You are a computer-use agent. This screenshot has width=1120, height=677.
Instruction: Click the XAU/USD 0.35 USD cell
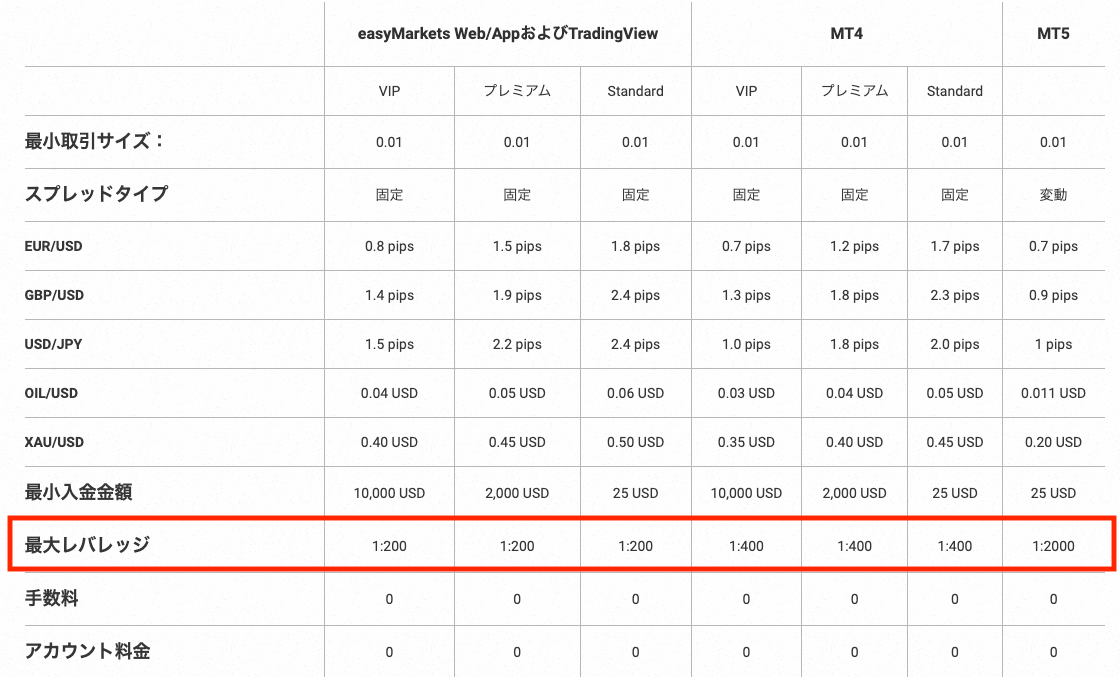pyautogui.click(x=746, y=442)
